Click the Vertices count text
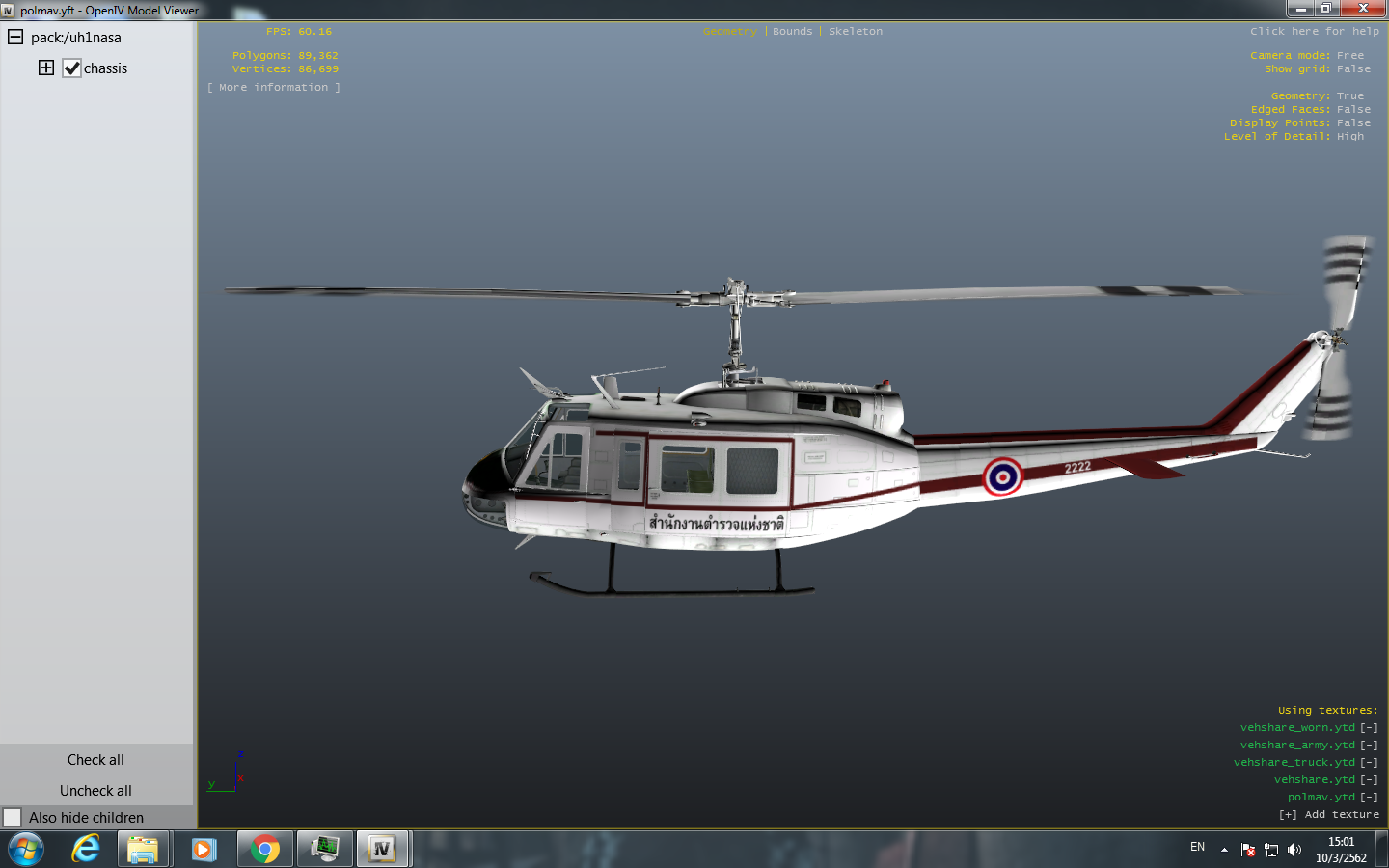 (x=286, y=69)
